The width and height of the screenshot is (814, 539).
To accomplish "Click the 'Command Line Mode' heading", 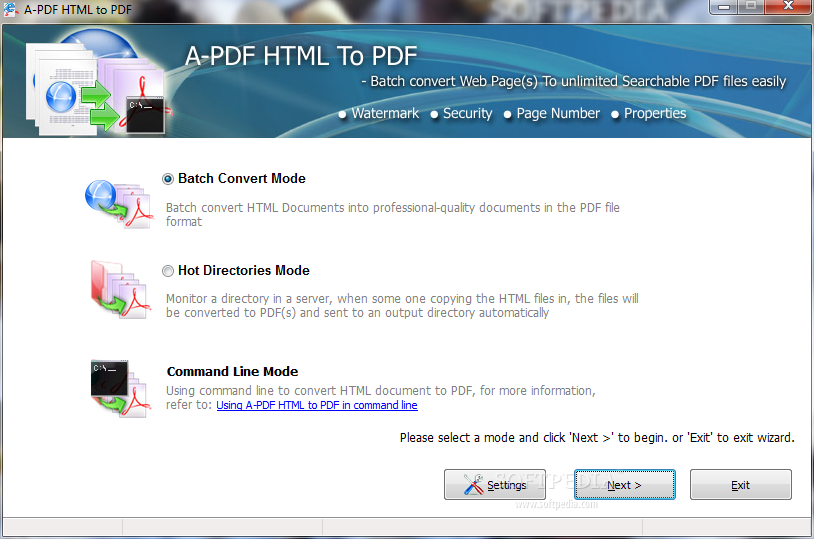I will pyautogui.click(x=233, y=372).
